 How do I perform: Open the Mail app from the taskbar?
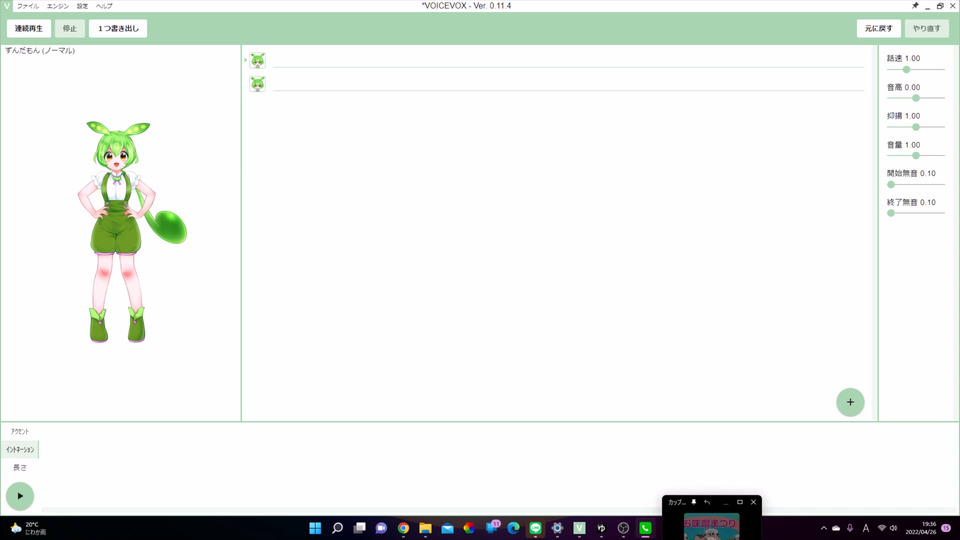(448, 528)
